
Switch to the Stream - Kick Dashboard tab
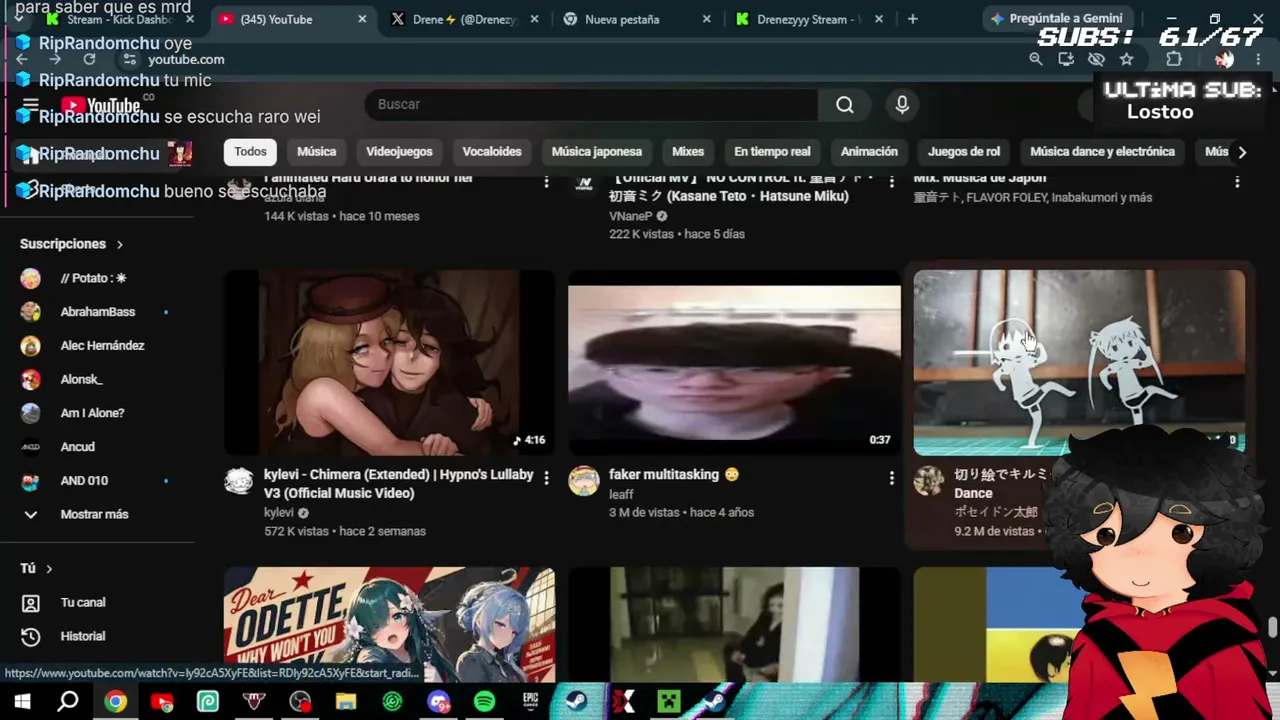[x=120, y=19]
